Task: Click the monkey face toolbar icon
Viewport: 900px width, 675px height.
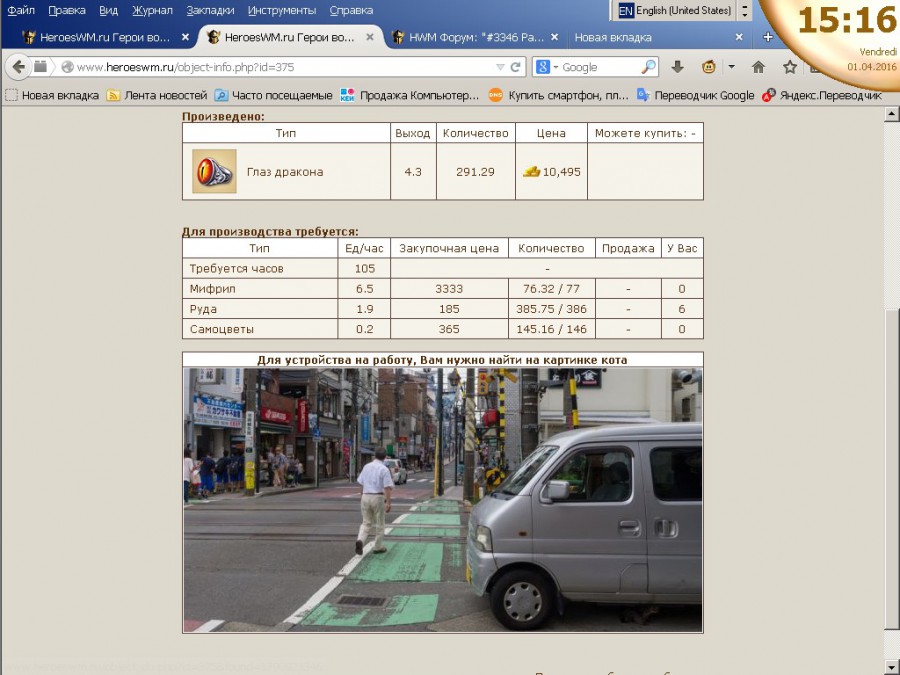Action: click(708, 67)
